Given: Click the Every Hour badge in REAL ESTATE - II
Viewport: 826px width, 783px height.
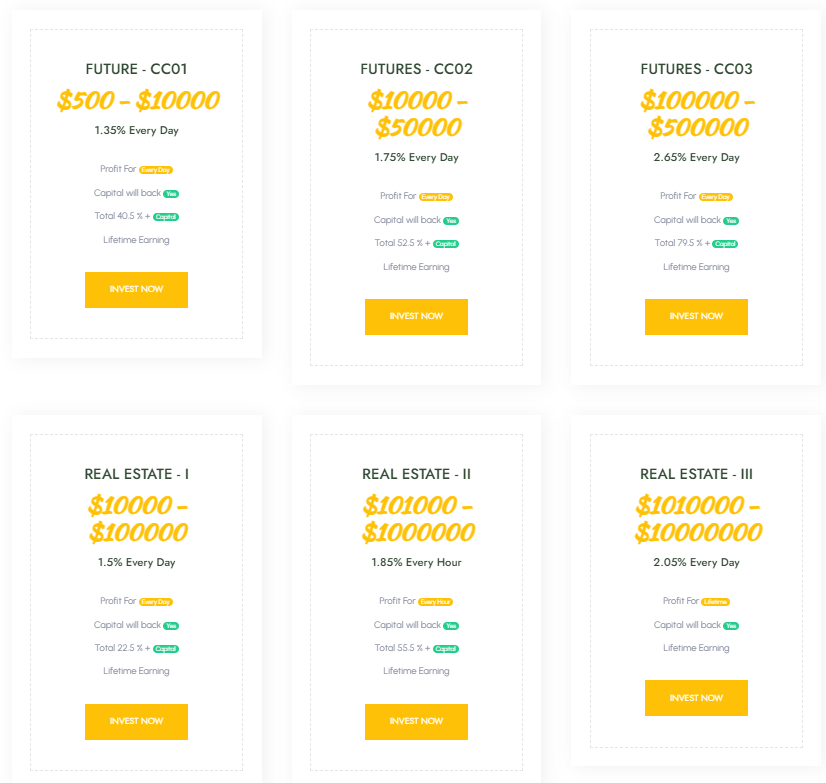Looking at the screenshot, I should tap(436, 602).
